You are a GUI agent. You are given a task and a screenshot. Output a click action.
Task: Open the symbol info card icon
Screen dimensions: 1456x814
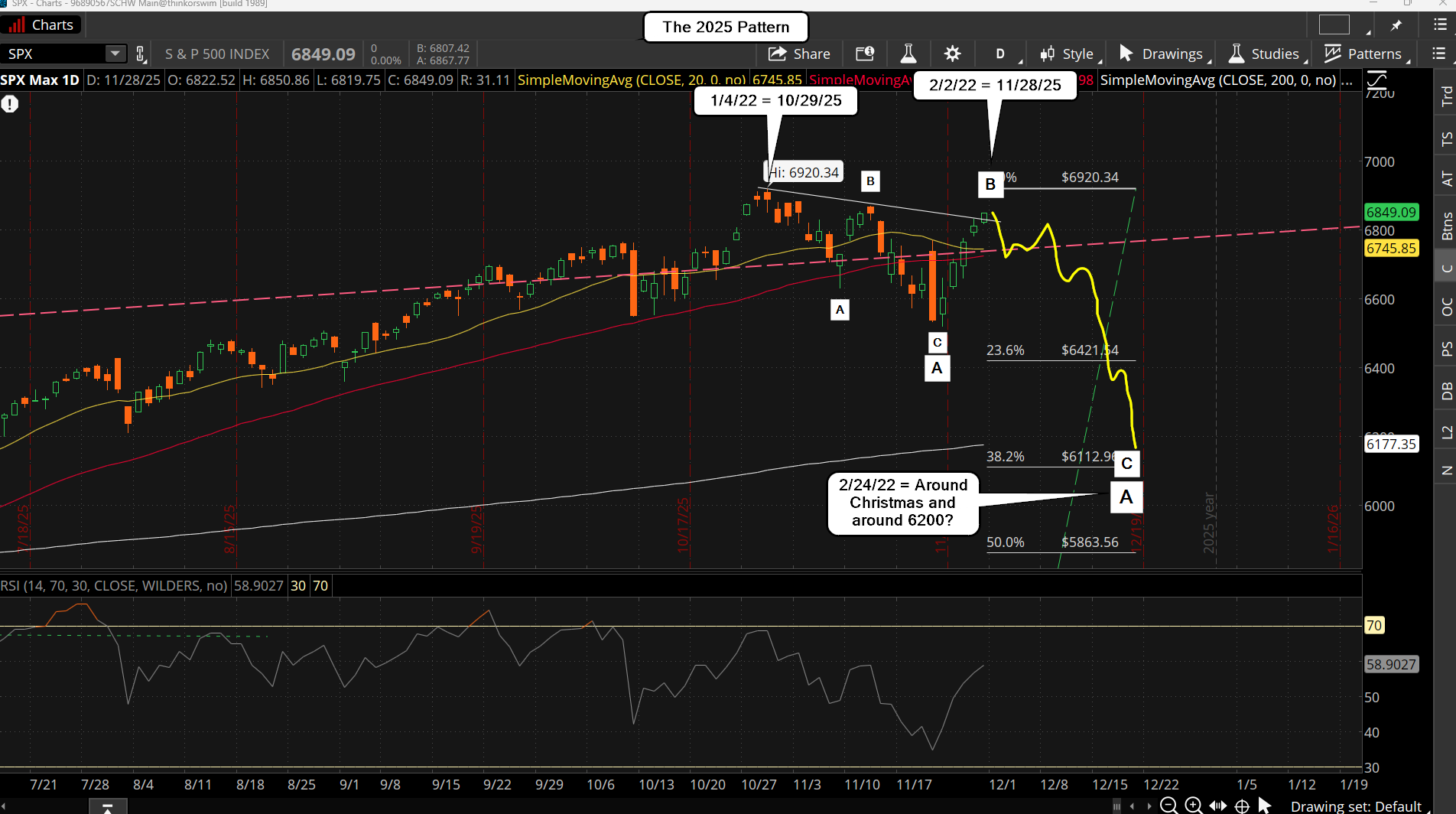click(864, 54)
